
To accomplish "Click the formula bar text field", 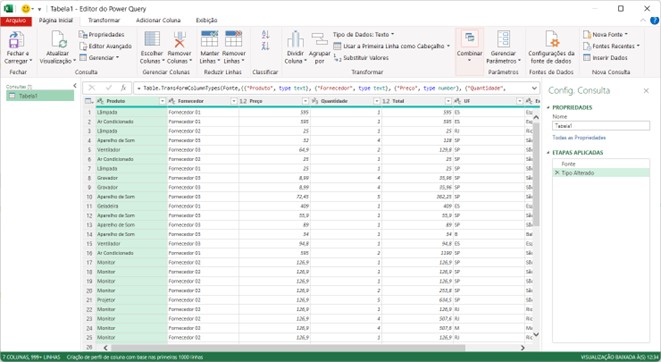I will (x=333, y=88).
